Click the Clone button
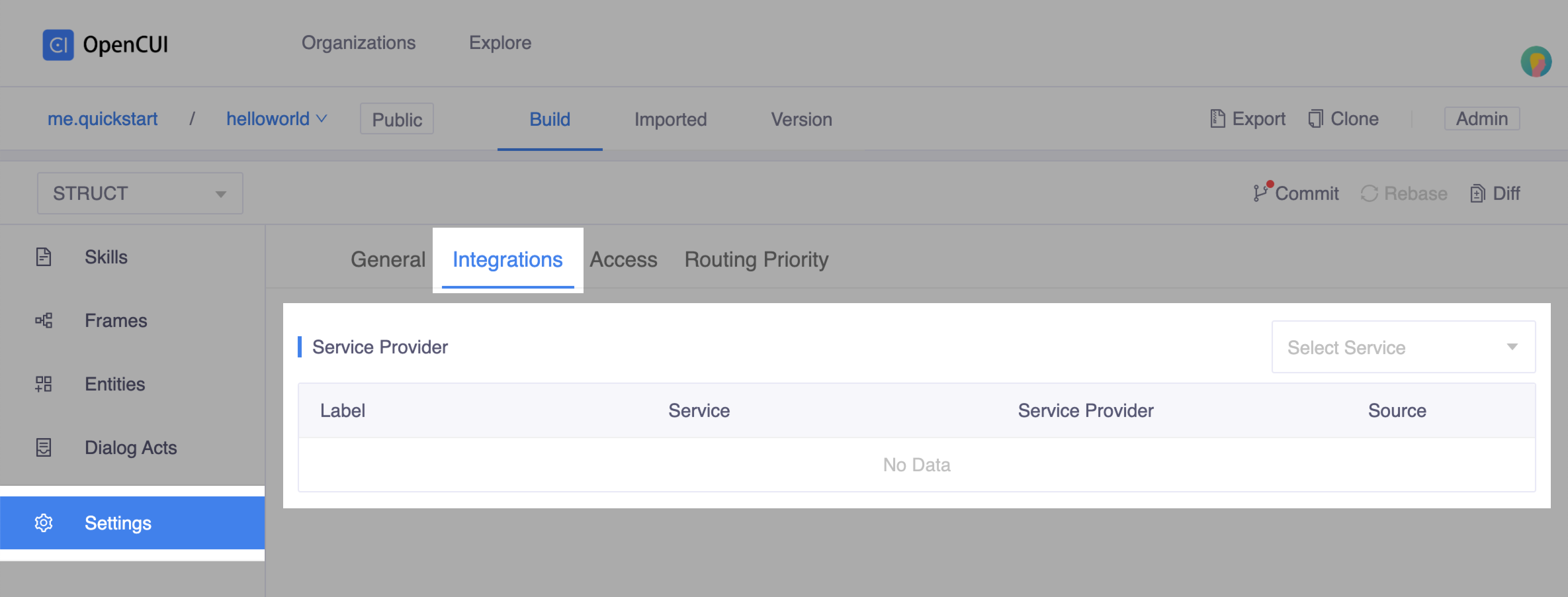The width and height of the screenshot is (1568, 597). [1343, 119]
